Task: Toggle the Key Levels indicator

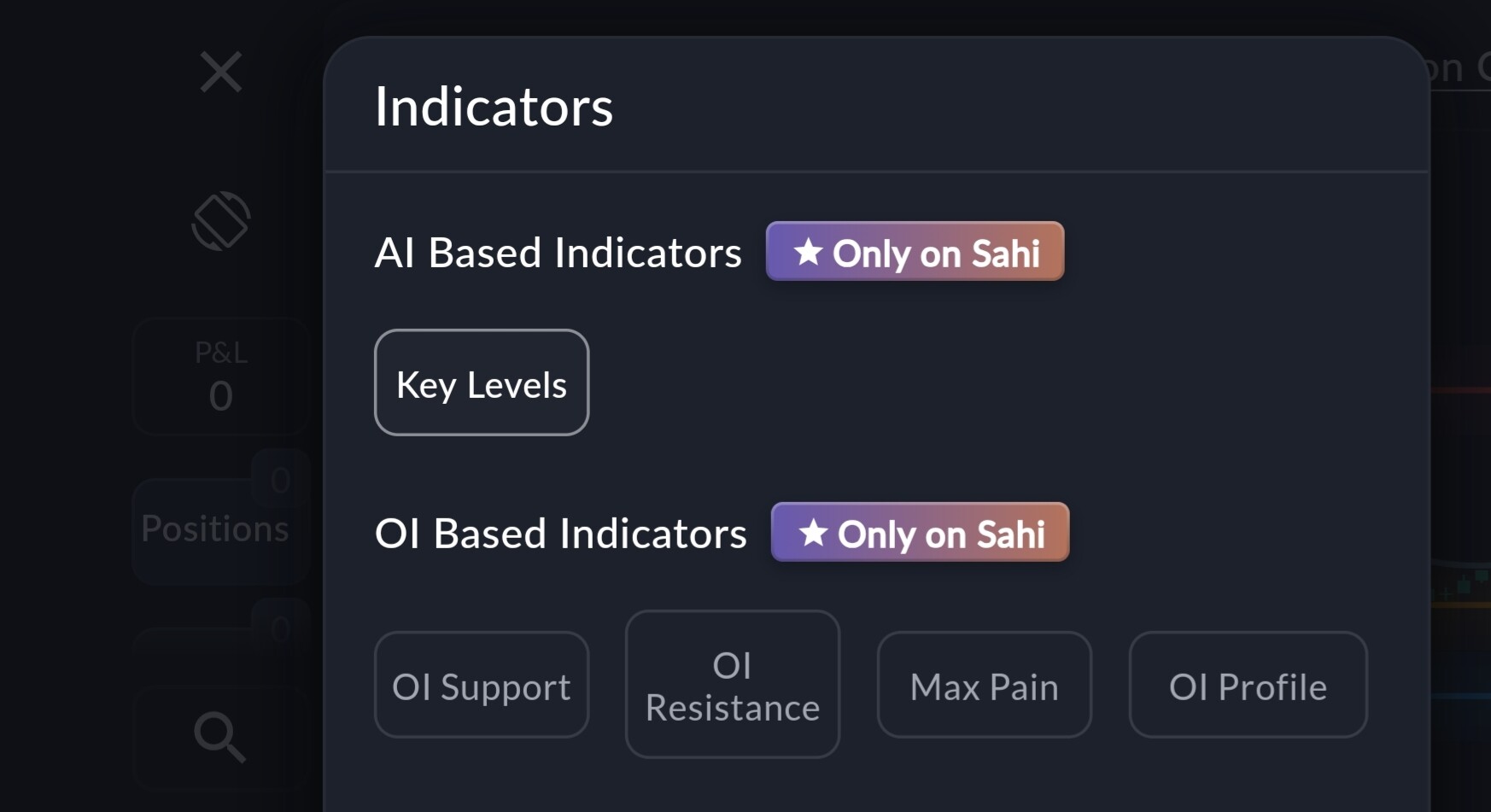Action: click(x=482, y=383)
